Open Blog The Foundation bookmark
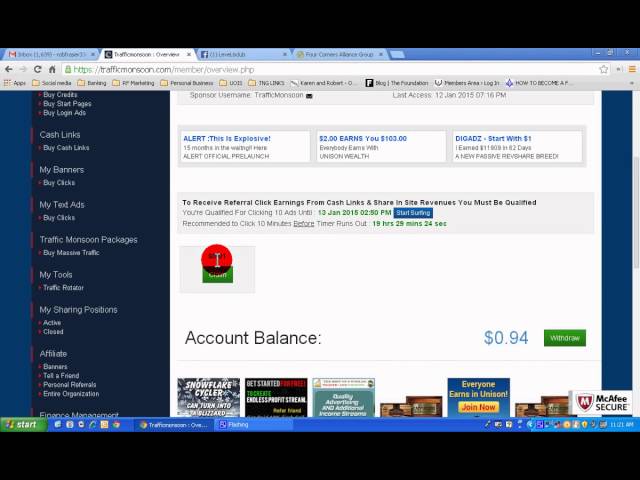The height and width of the screenshot is (480, 640). coord(396,83)
